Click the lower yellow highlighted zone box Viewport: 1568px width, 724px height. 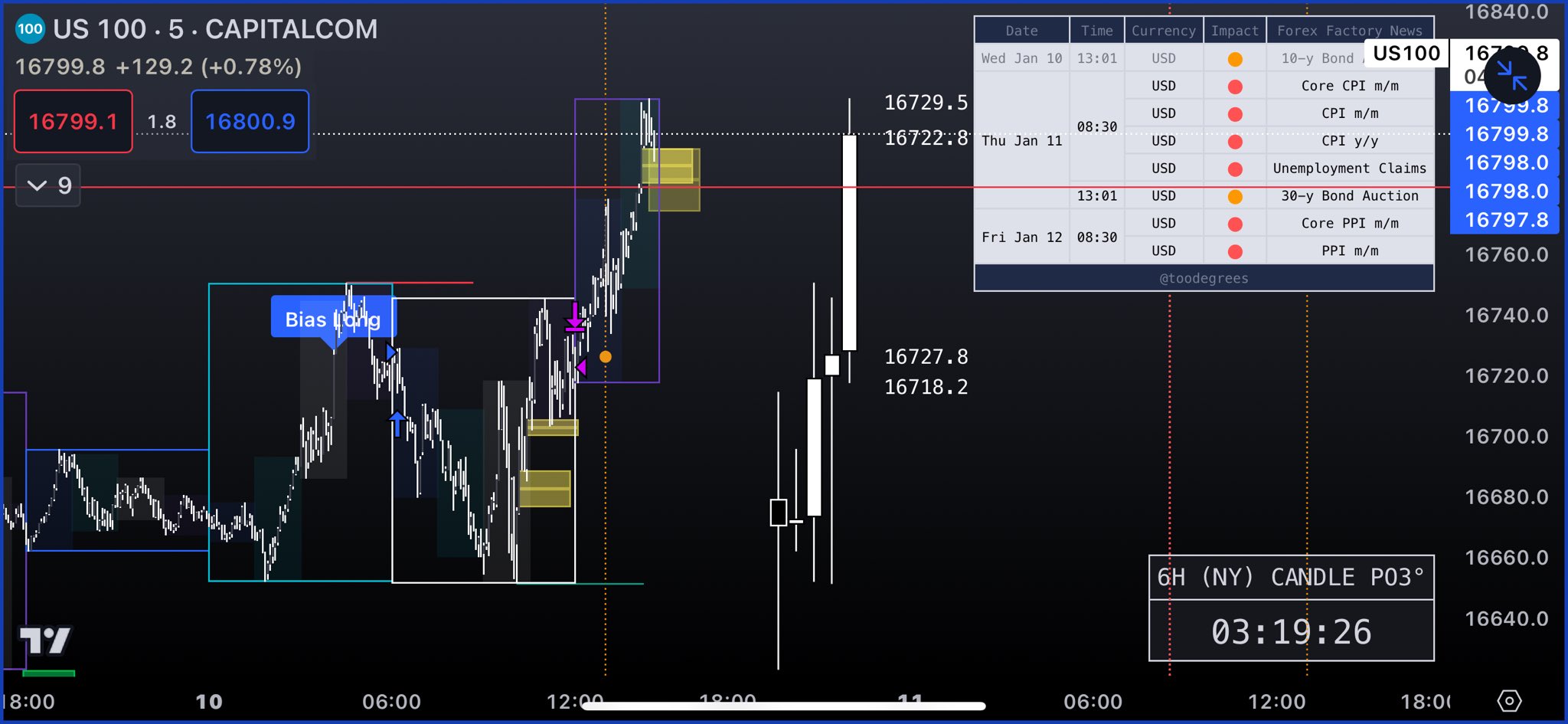point(545,489)
